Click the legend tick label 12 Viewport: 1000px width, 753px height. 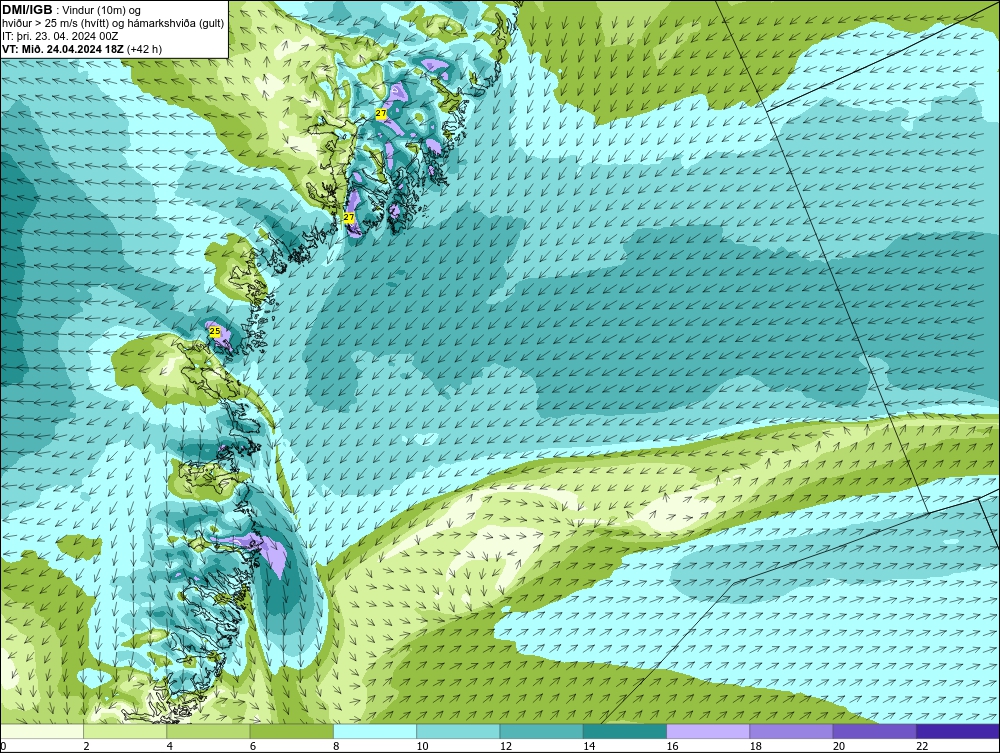(x=506, y=746)
